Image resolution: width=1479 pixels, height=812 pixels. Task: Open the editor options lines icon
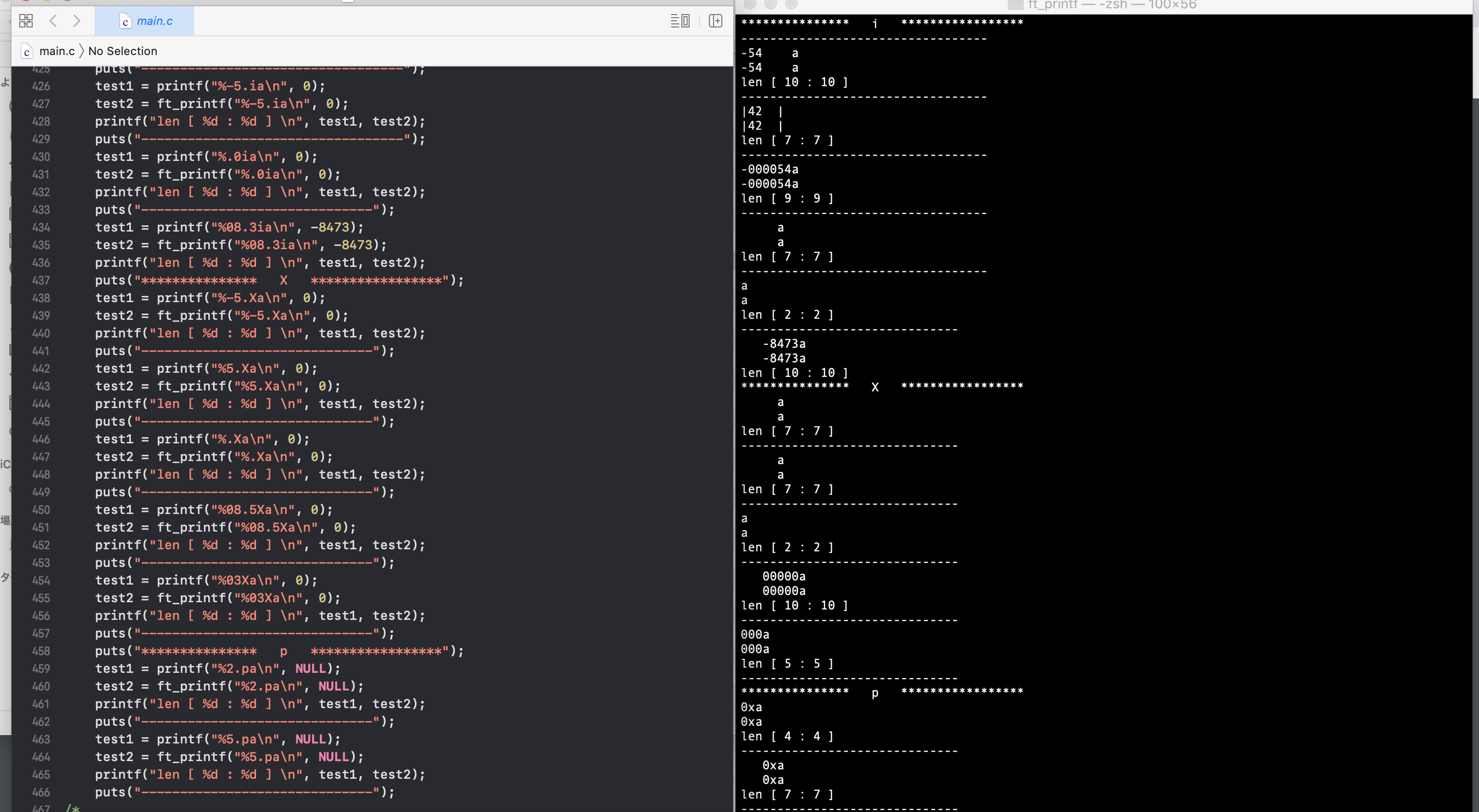pyautogui.click(x=680, y=21)
